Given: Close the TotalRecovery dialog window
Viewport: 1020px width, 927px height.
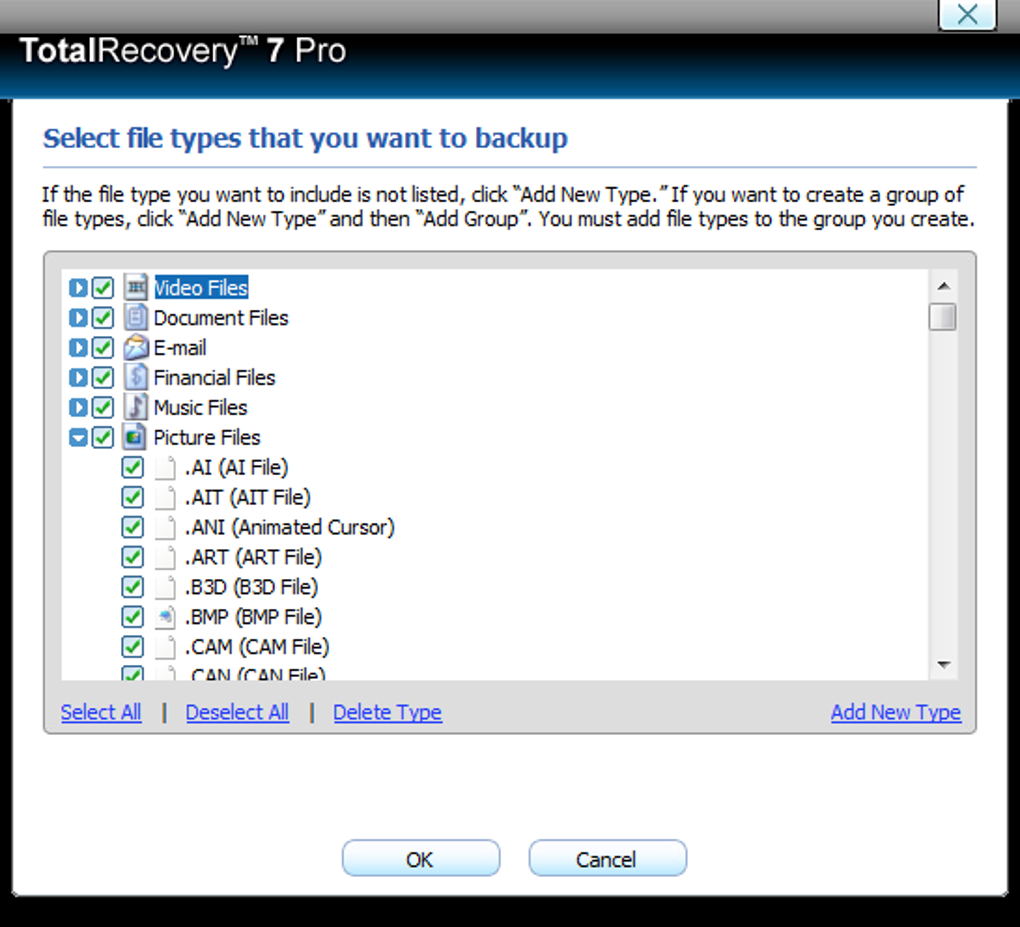Looking at the screenshot, I should (x=967, y=14).
